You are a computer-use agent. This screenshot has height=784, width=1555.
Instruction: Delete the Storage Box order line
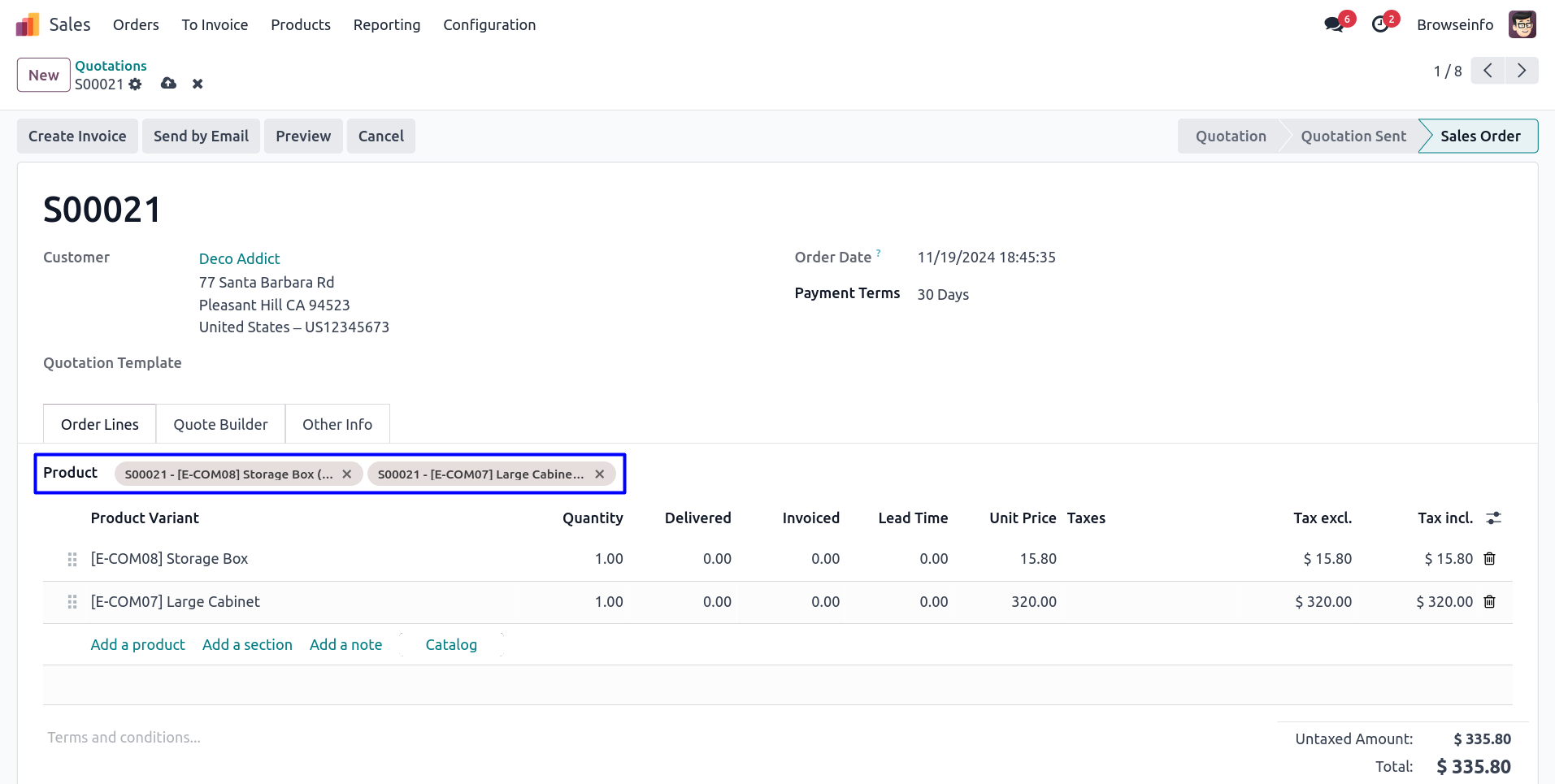point(1489,559)
